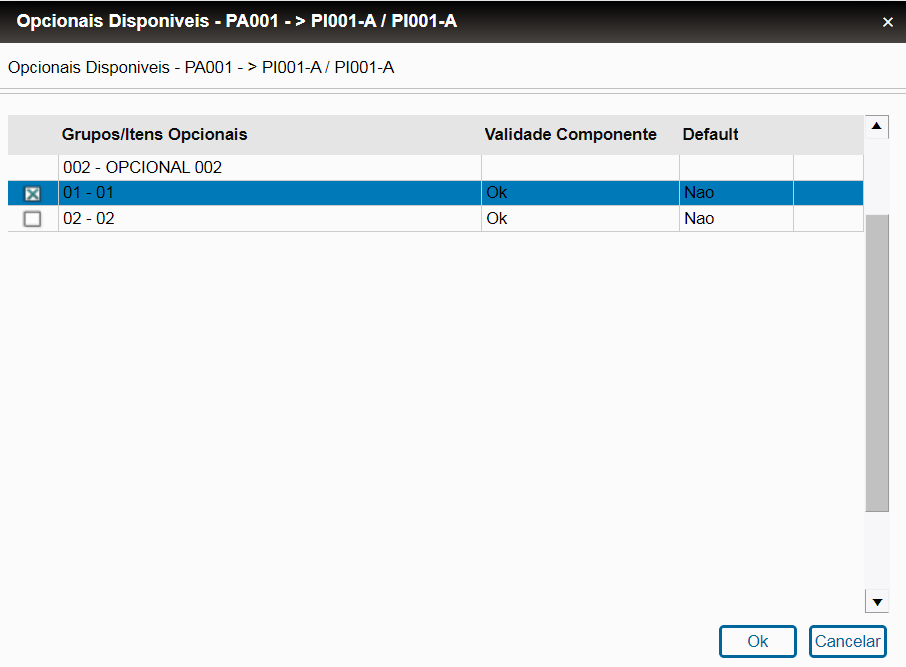Select the 002 - OPCIONAL 002 group row
The image size is (906, 667).
coord(142,167)
